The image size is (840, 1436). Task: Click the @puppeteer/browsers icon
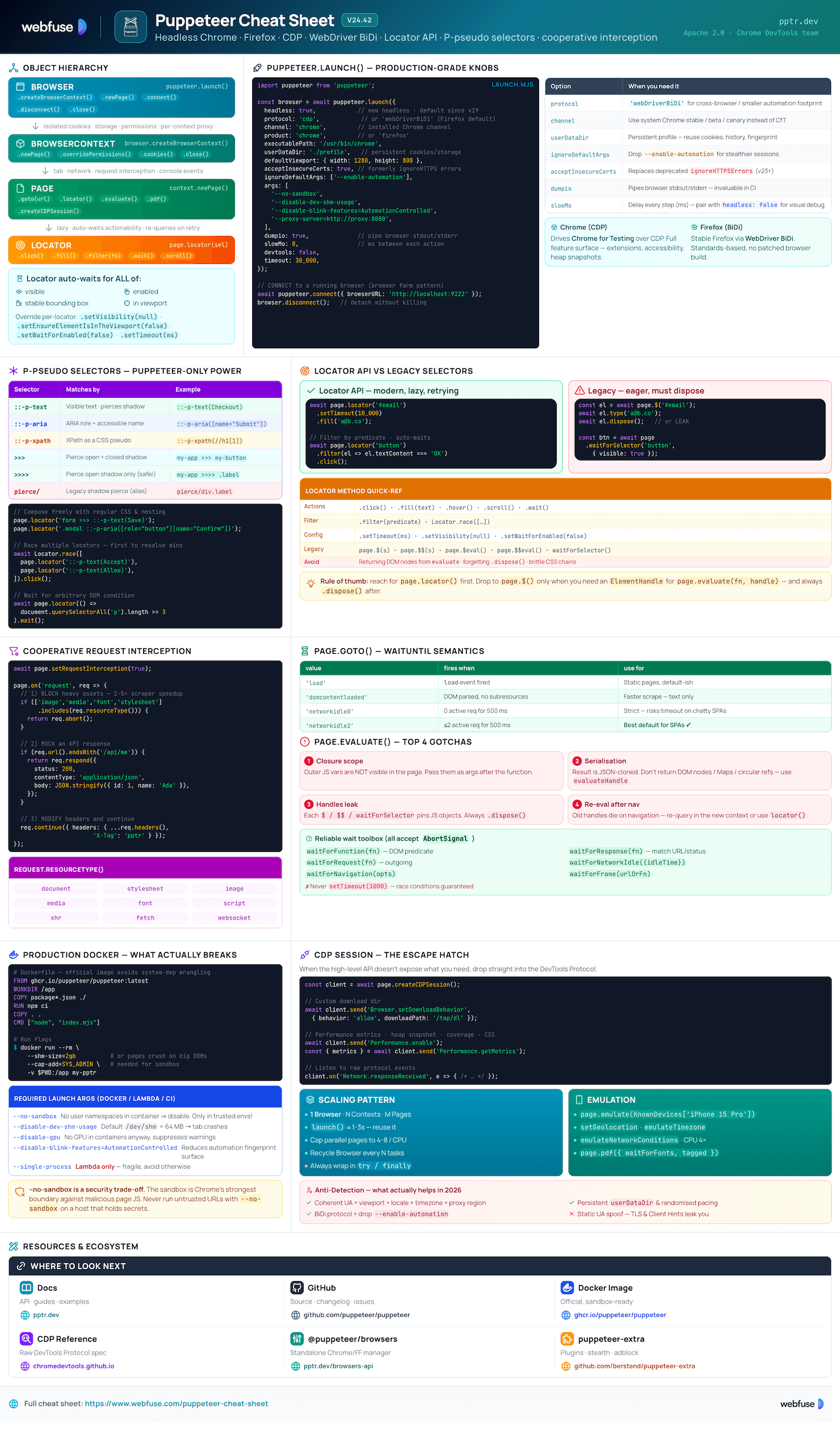pyautogui.click(x=297, y=1338)
